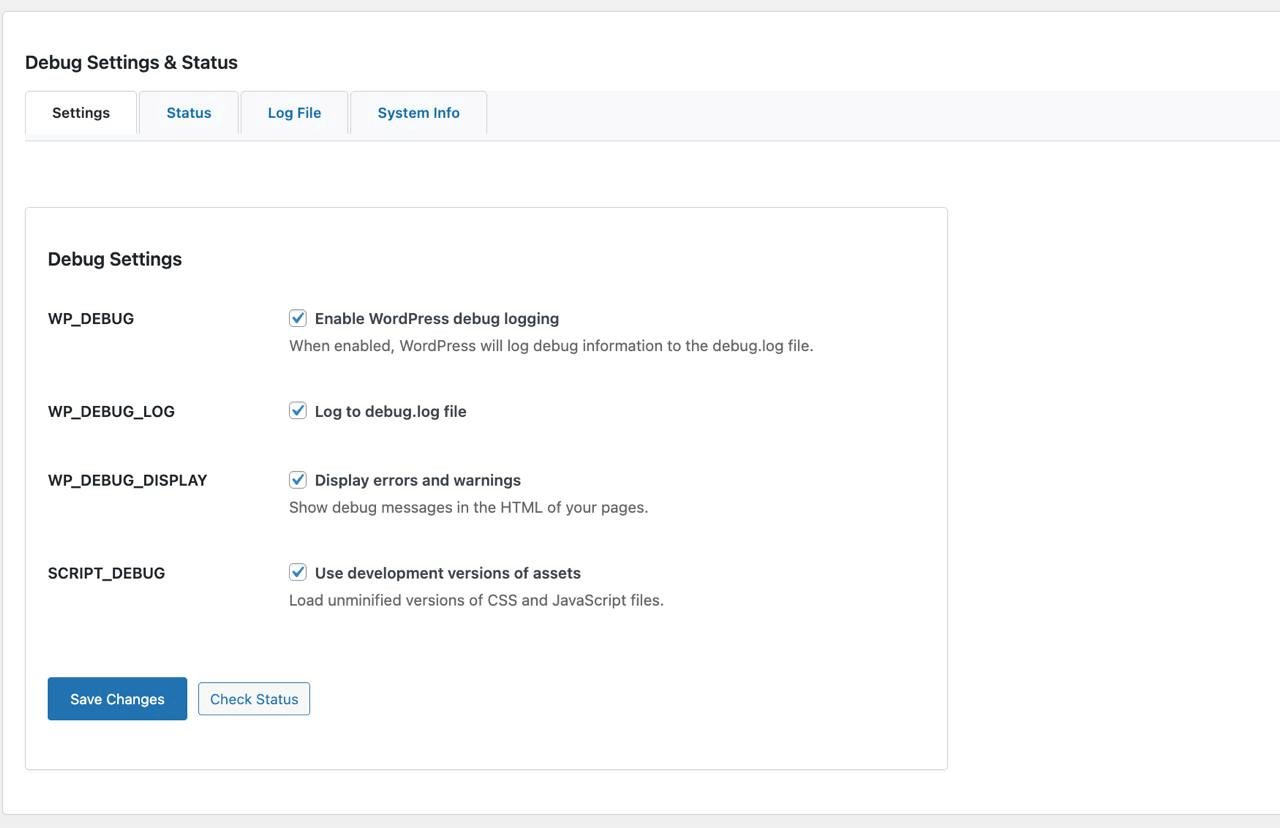The width and height of the screenshot is (1280, 828).
Task: Click the 'Display errors and warnings' label text
Action: click(x=418, y=481)
